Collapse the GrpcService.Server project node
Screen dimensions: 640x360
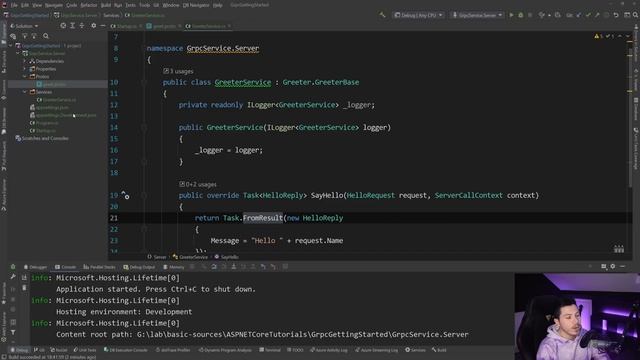click(18, 53)
